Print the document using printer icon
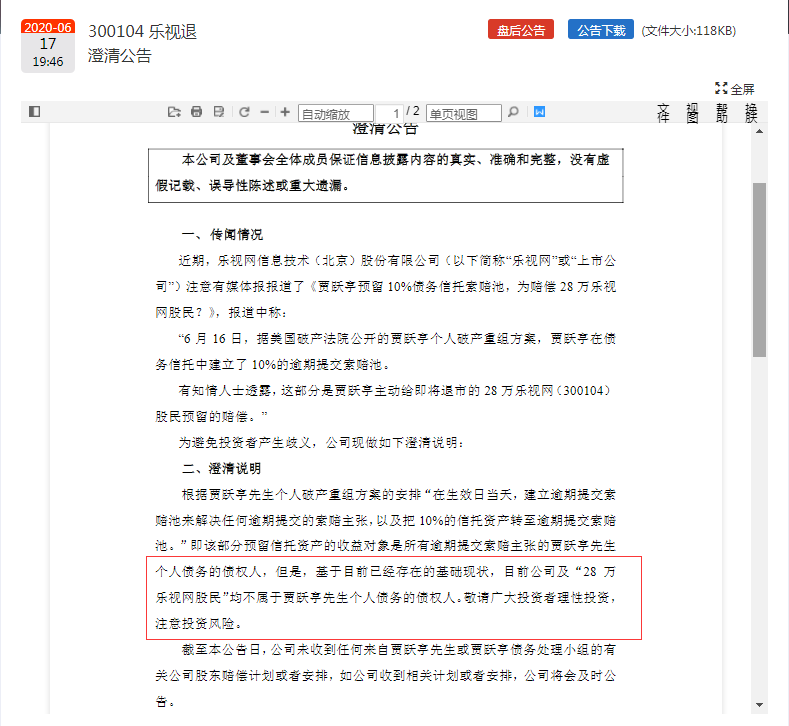Screen dimensions: 789x726 point(196,112)
